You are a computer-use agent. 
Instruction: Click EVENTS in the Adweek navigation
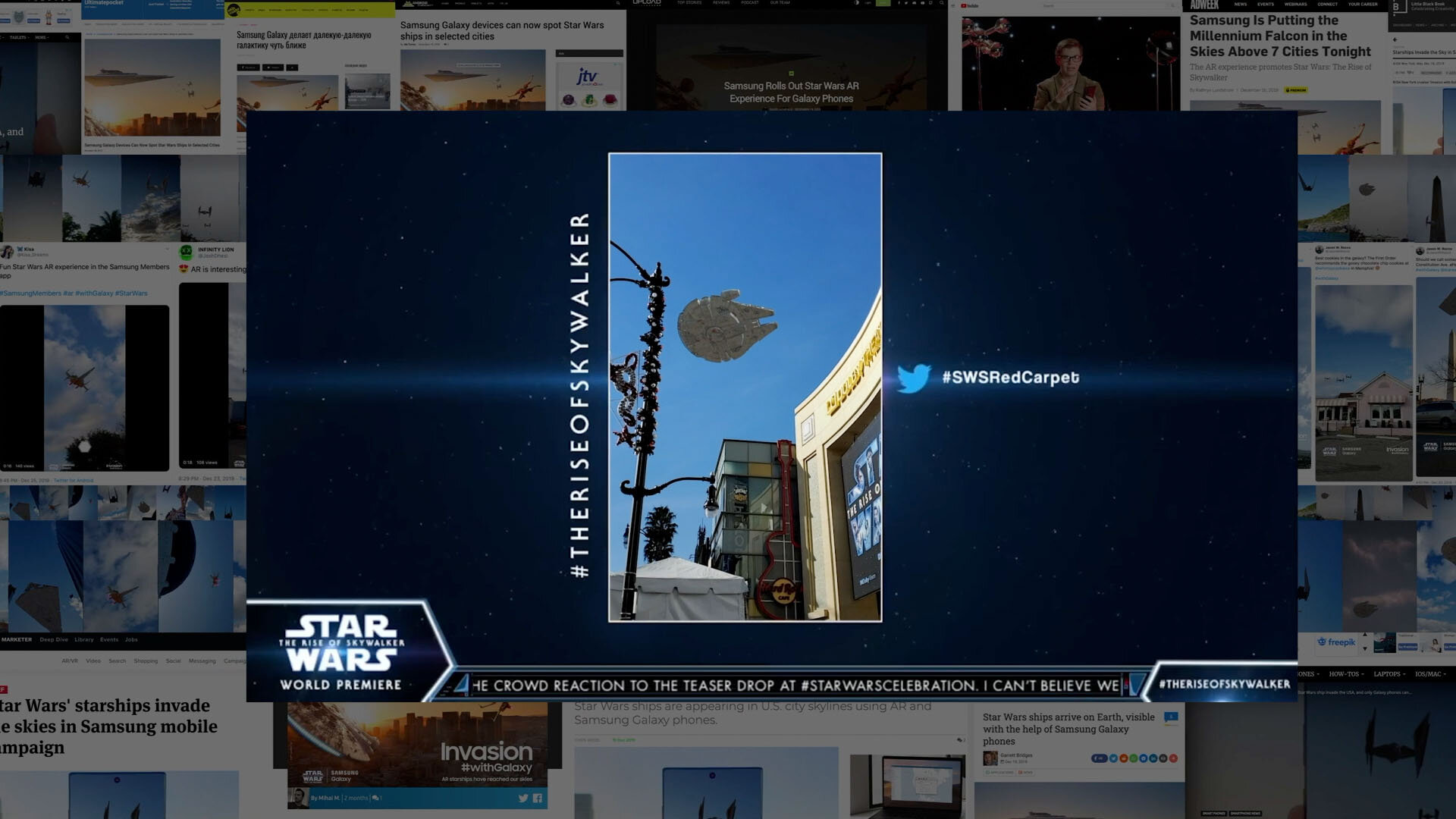[1266, 5]
